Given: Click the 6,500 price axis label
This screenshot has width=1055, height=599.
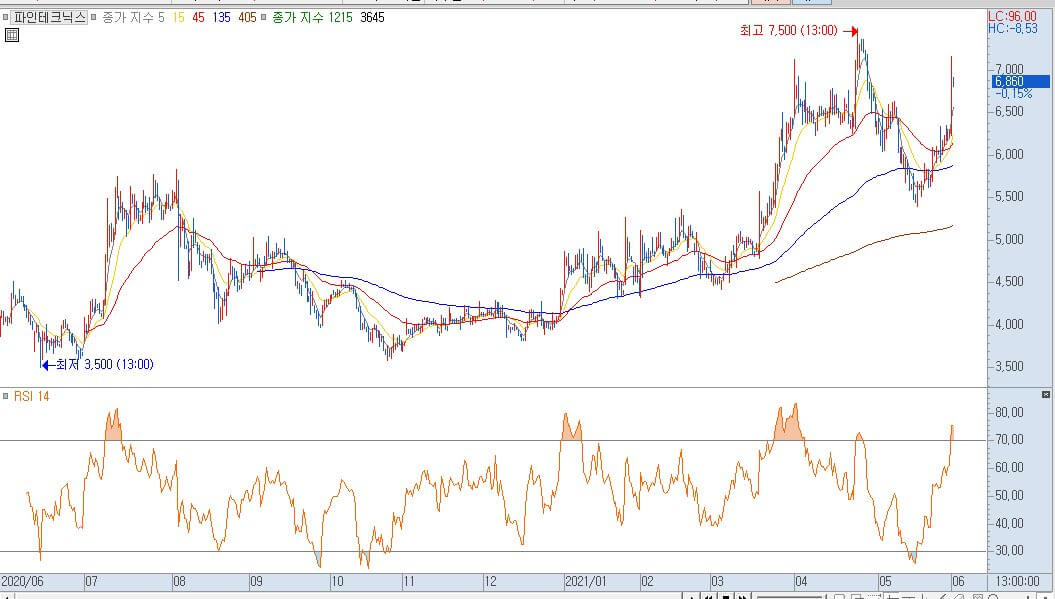Looking at the screenshot, I should [1009, 112].
